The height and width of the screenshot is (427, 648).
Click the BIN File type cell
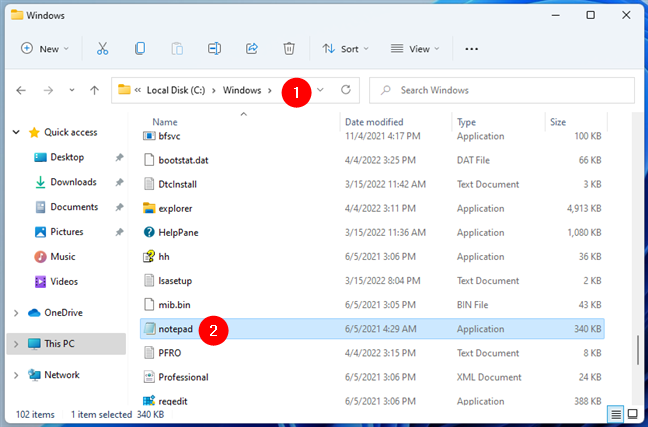tap(472, 305)
